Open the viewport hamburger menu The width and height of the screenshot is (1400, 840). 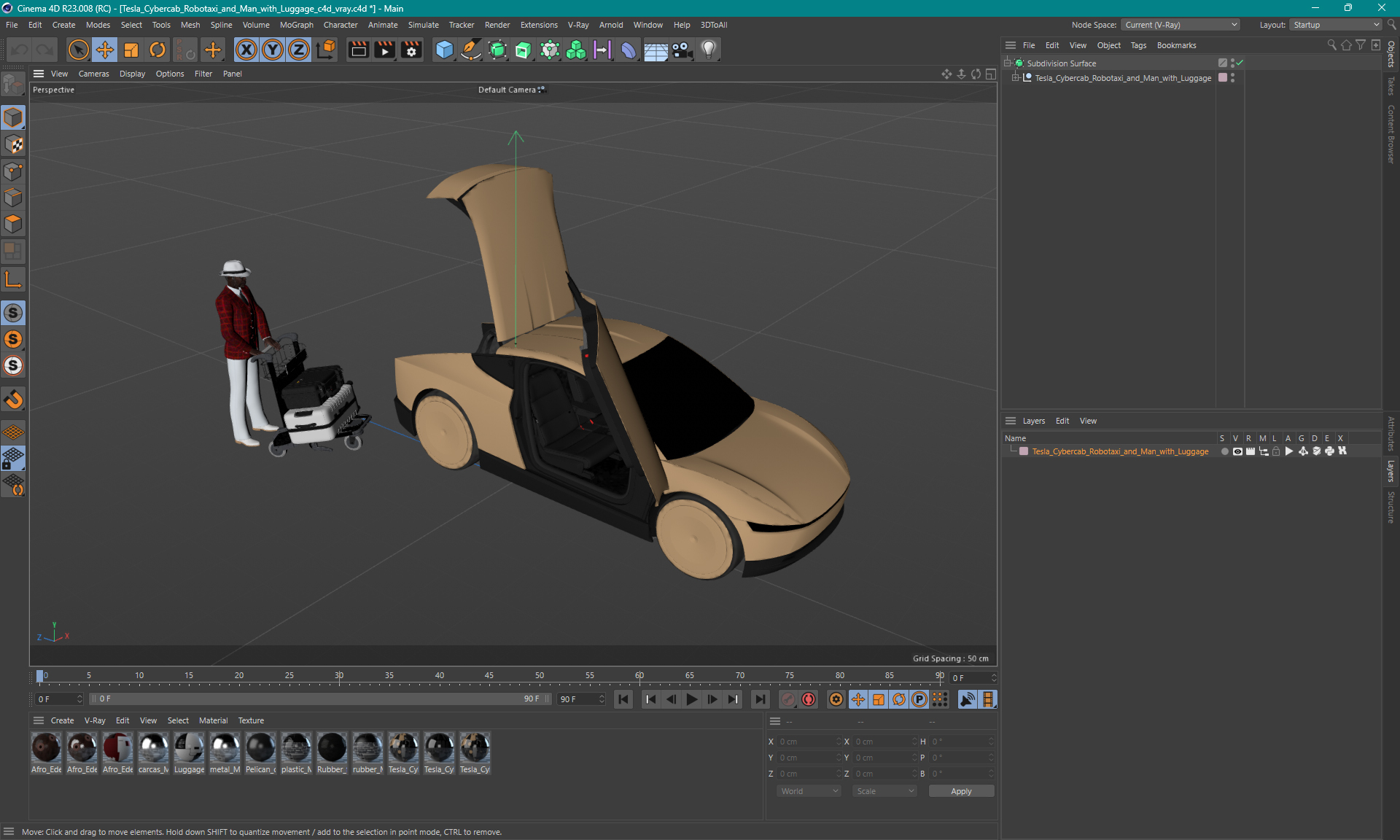click(39, 74)
